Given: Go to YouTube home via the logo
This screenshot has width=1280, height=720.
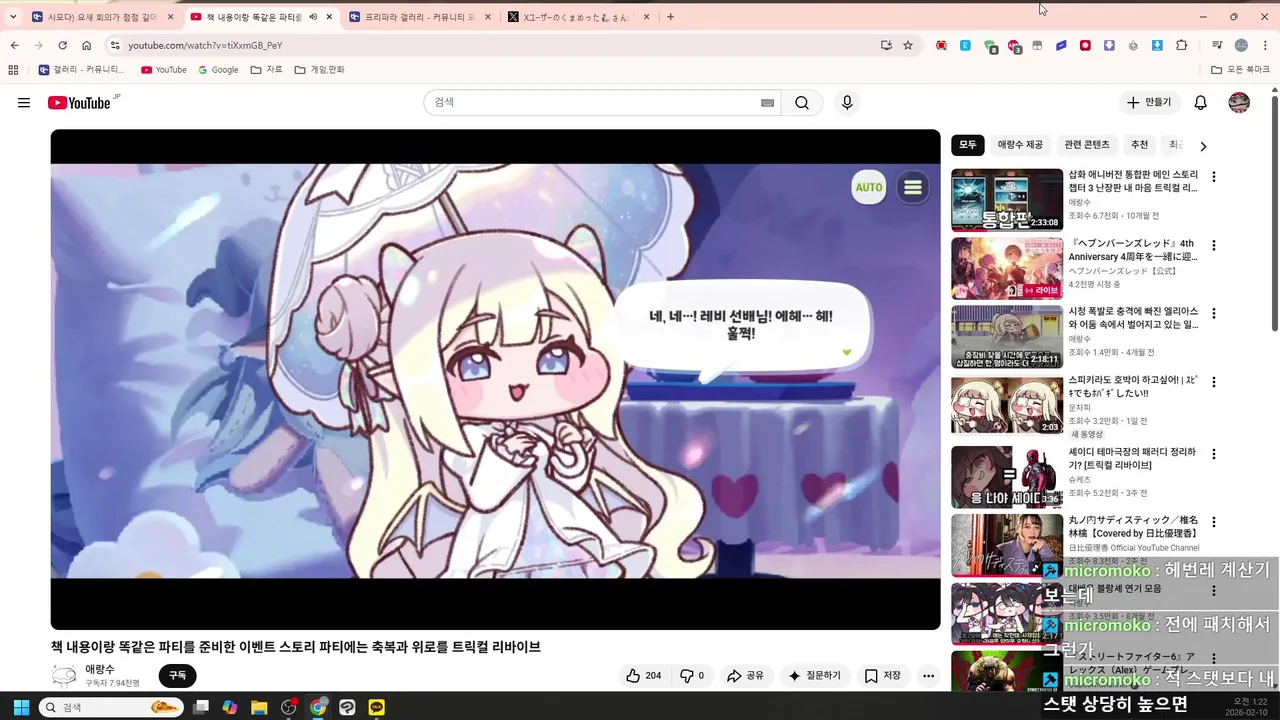Looking at the screenshot, I should 80,103.
